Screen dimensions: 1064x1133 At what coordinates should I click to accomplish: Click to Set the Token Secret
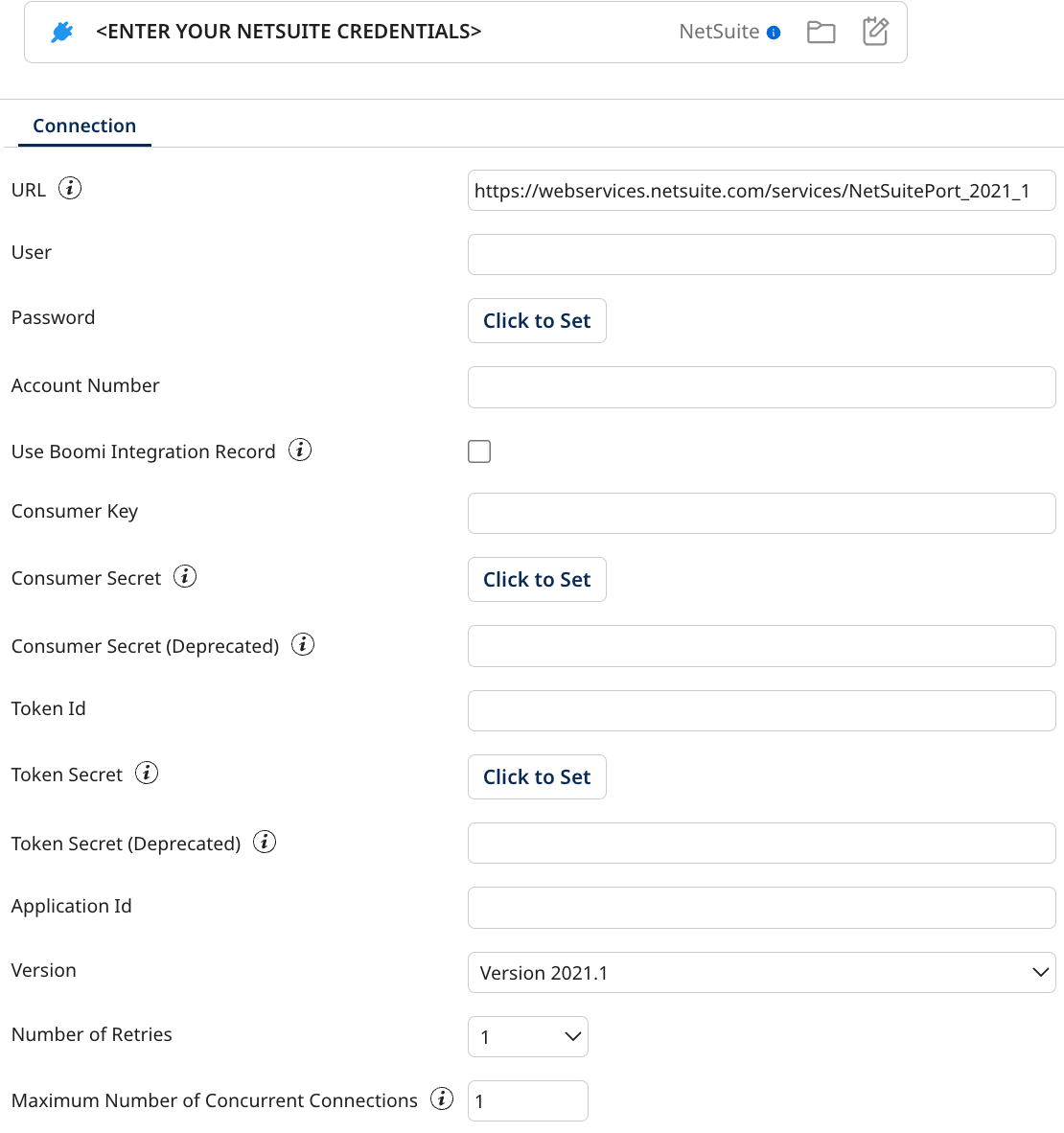point(536,776)
